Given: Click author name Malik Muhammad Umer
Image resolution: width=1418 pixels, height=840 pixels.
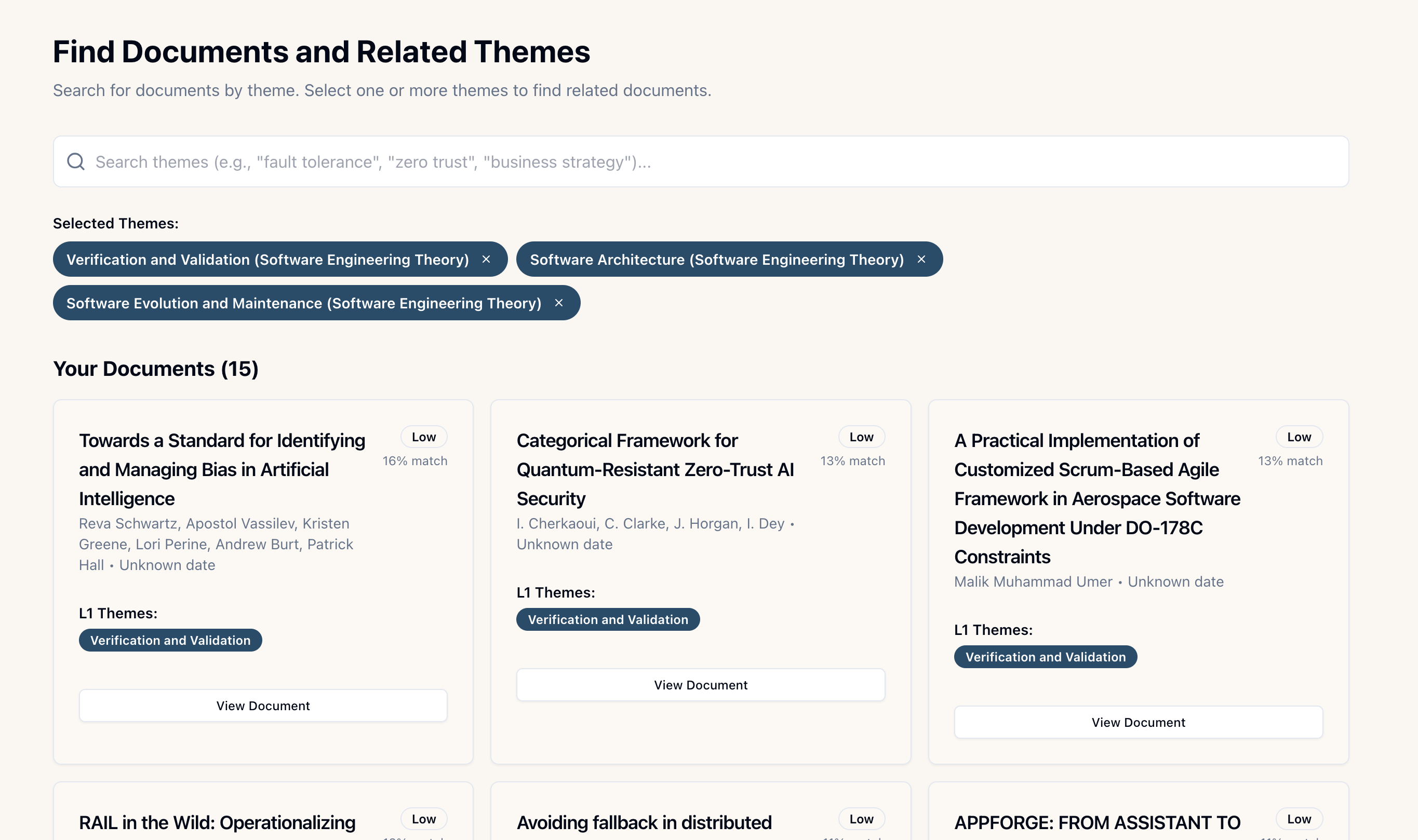Looking at the screenshot, I should coord(1033,581).
